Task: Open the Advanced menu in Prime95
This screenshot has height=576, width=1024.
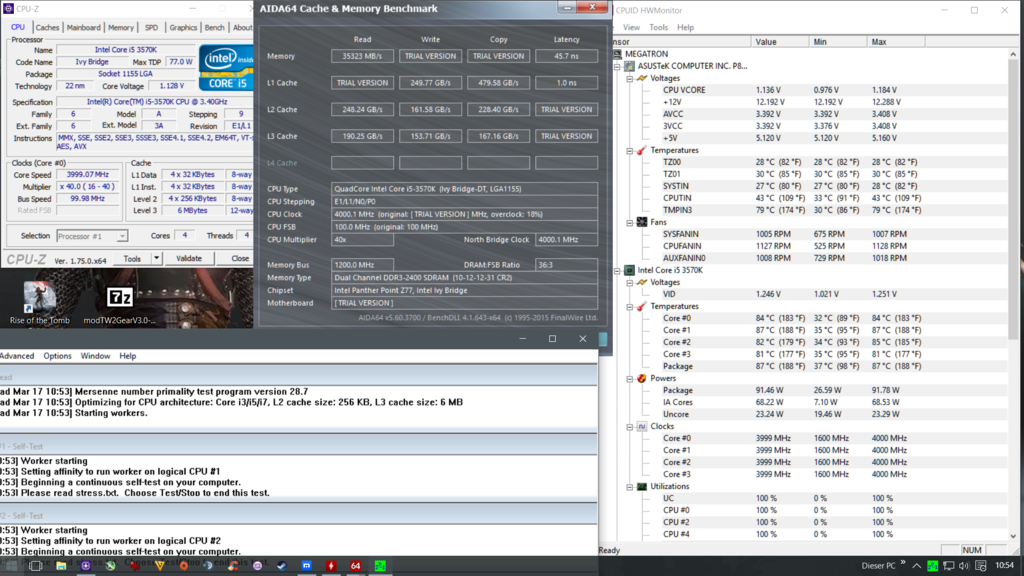Action: tap(17, 356)
